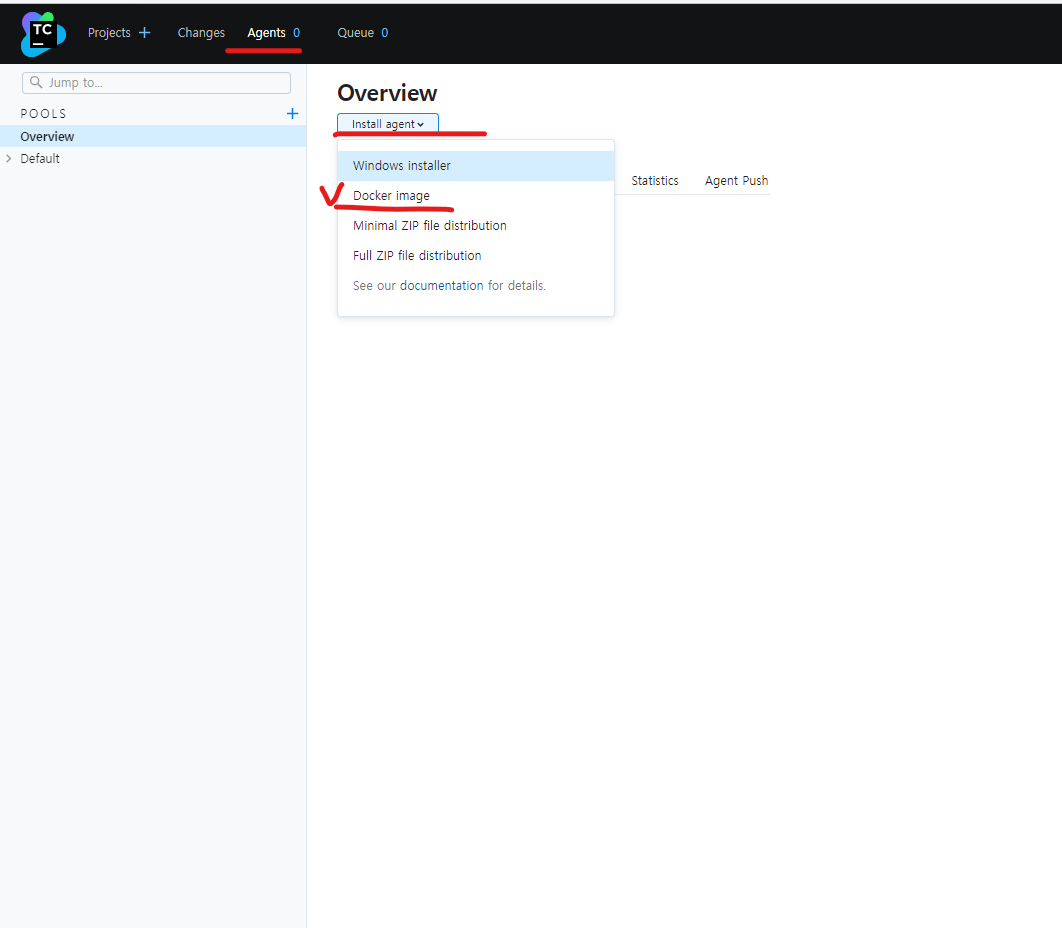Viewport: 1062px width, 928px height.
Task: Choose Docker image option
Action: pos(475,196)
